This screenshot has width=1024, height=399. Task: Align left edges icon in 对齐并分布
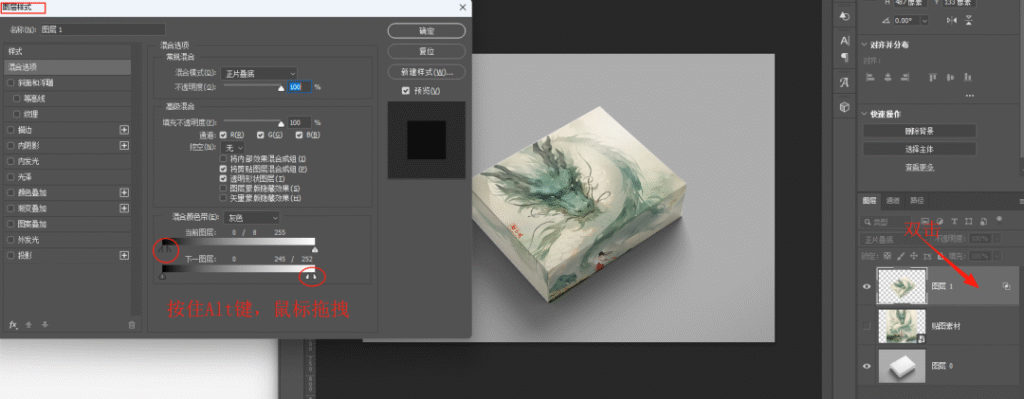[x=870, y=77]
